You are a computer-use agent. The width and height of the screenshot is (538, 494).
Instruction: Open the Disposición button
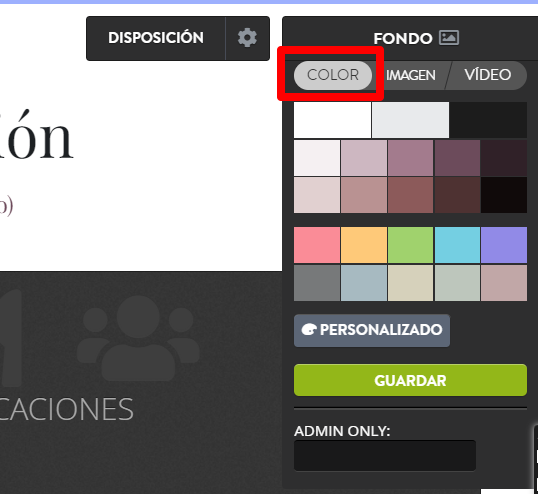(156, 38)
